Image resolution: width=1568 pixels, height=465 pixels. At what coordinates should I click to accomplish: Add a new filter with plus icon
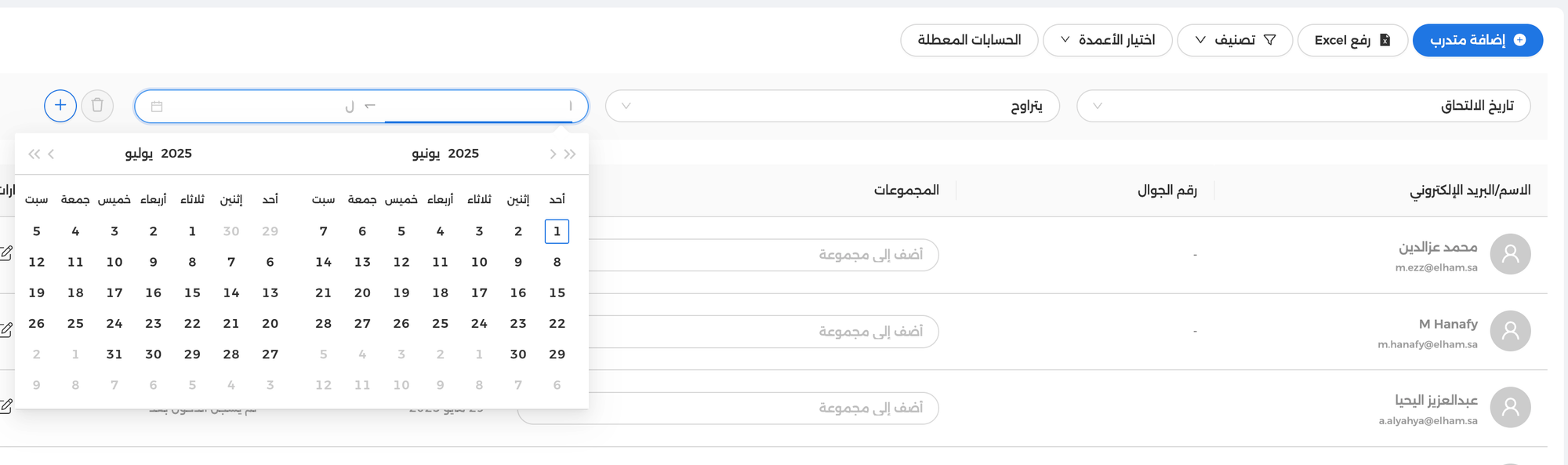pyautogui.click(x=60, y=105)
